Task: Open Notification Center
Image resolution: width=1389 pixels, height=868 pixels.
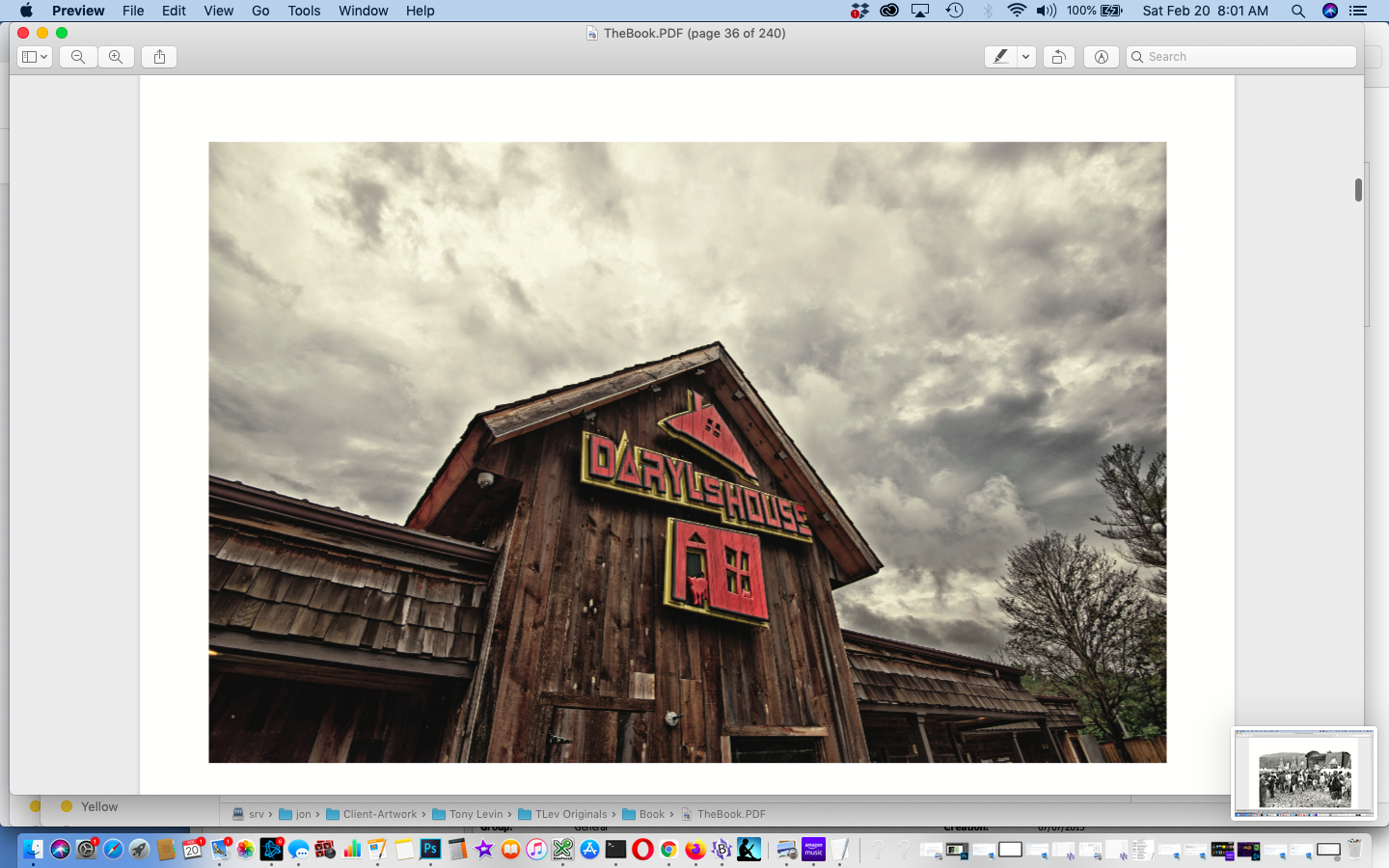Action: tap(1358, 11)
